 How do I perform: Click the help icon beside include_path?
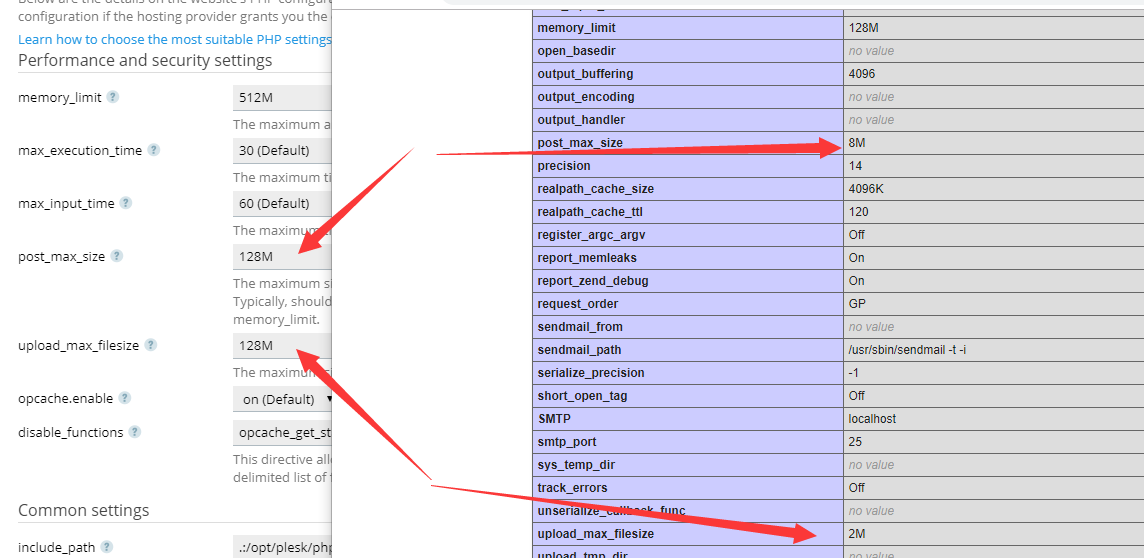[x=106, y=548]
